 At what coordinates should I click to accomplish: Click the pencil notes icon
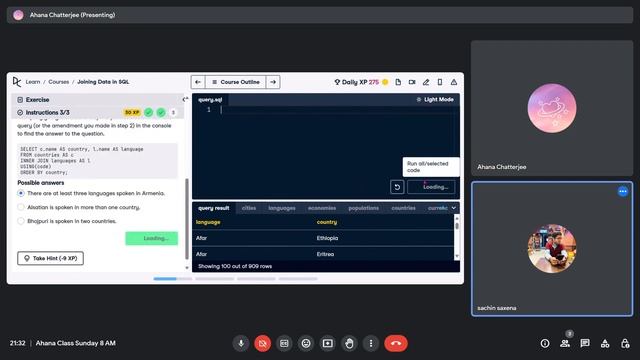pos(426,82)
